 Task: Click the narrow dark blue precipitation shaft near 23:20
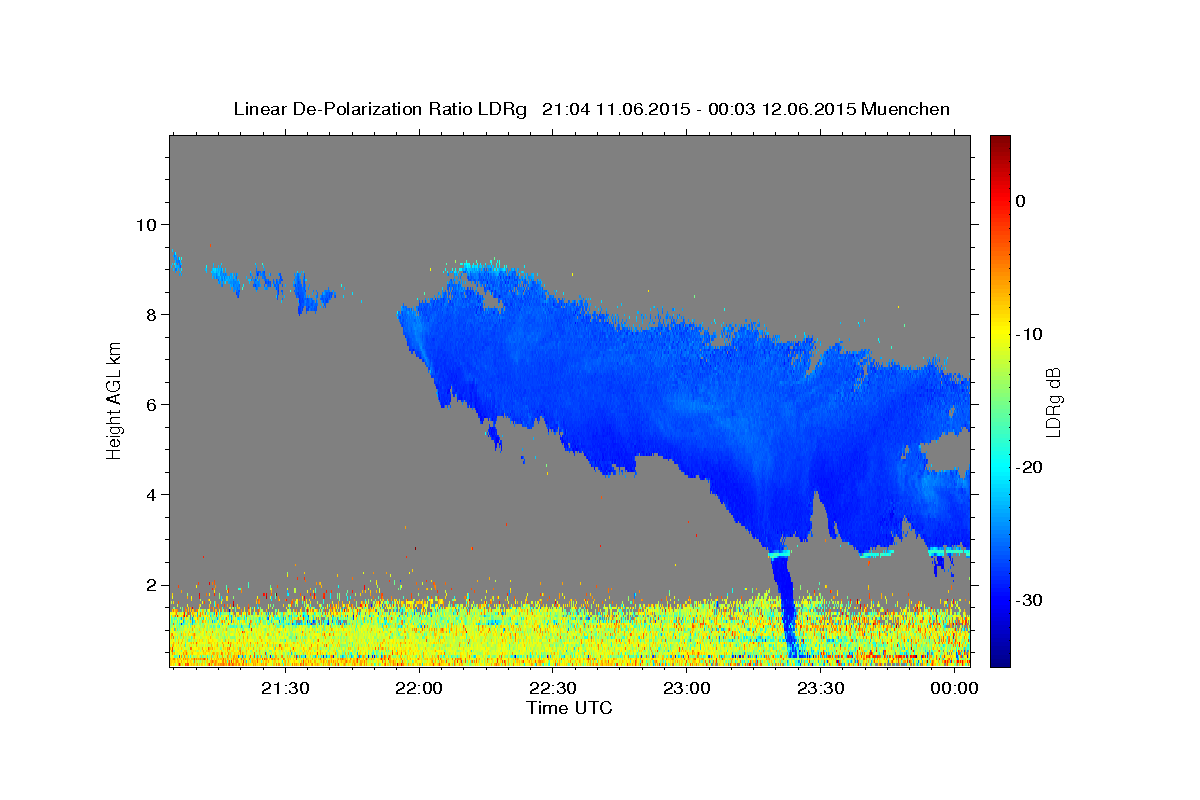785,605
